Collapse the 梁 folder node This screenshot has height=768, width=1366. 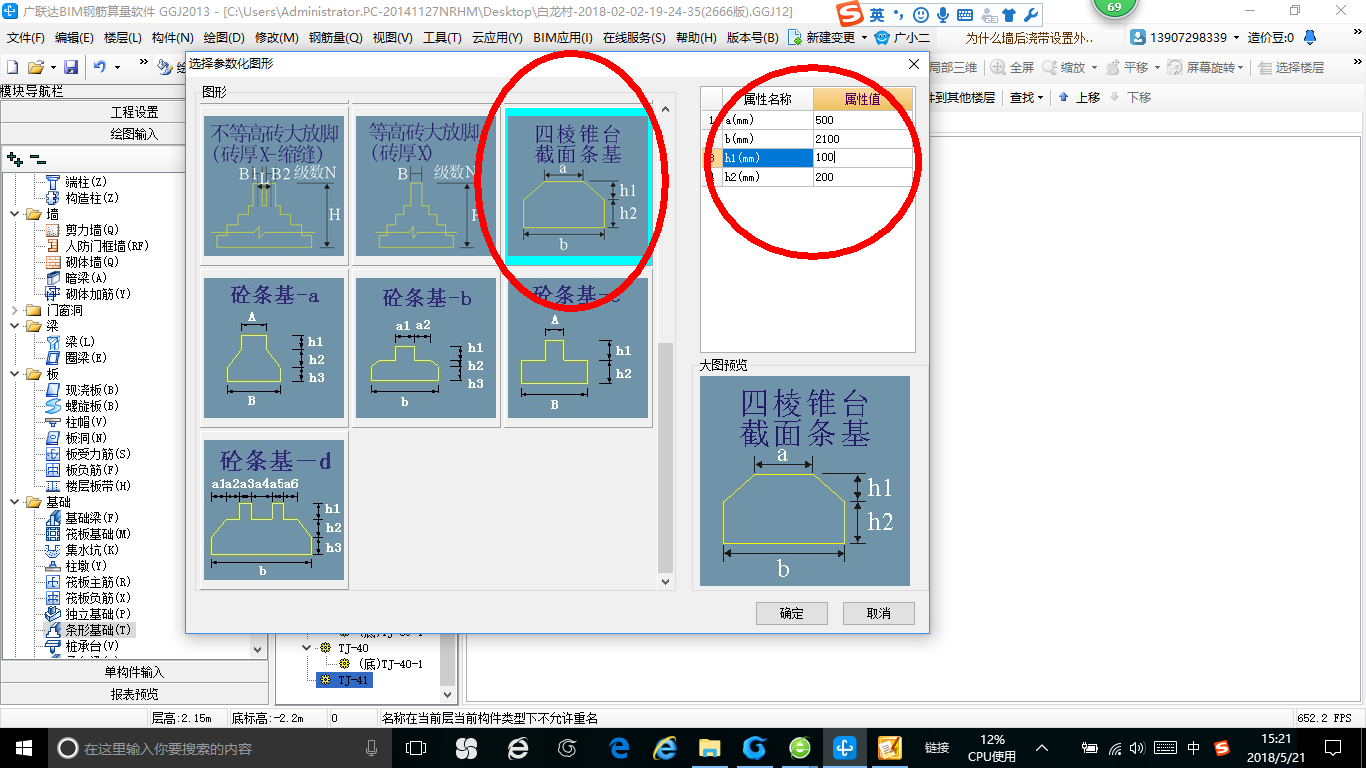[14, 326]
